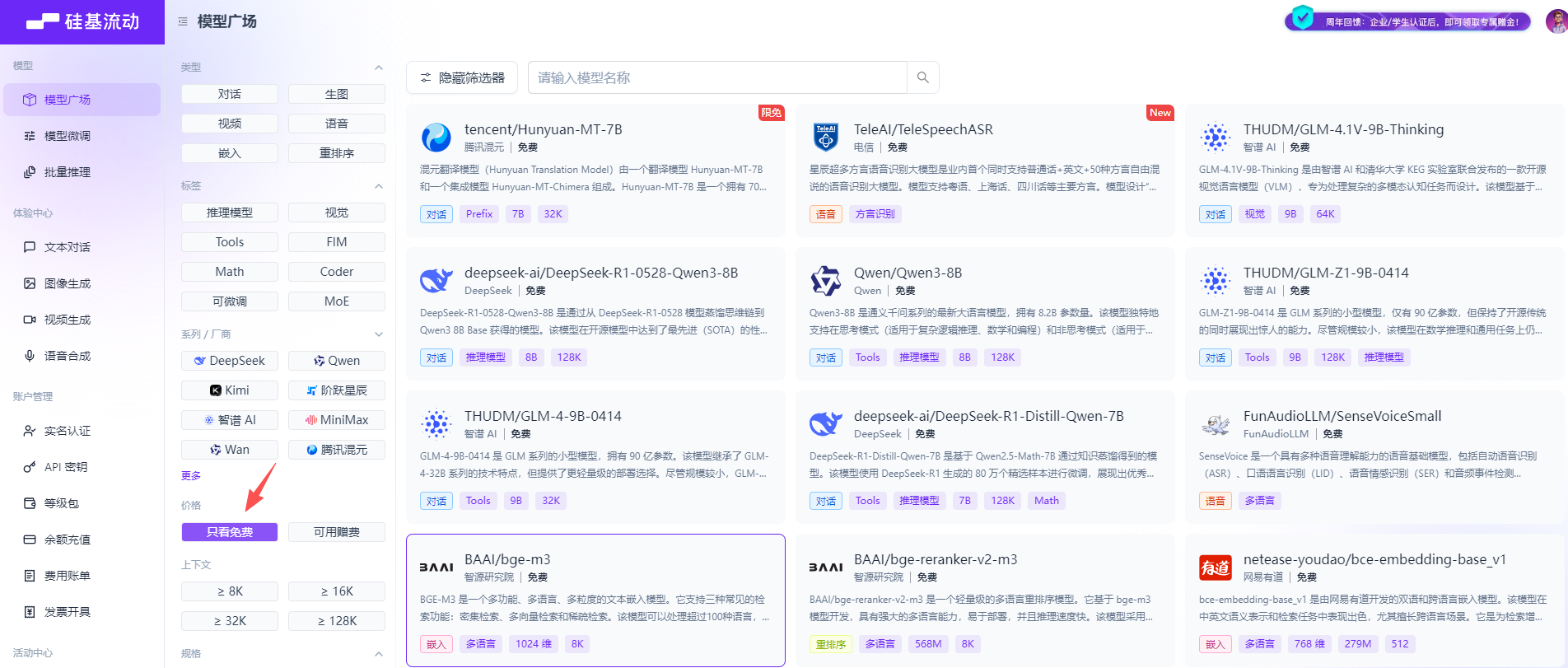Open 模型广场 in the sidebar

(x=82, y=100)
